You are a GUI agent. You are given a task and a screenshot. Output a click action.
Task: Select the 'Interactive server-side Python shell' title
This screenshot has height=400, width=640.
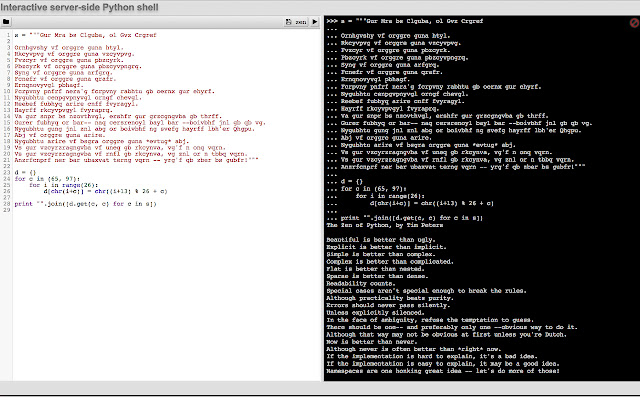(x=80, y=7)
